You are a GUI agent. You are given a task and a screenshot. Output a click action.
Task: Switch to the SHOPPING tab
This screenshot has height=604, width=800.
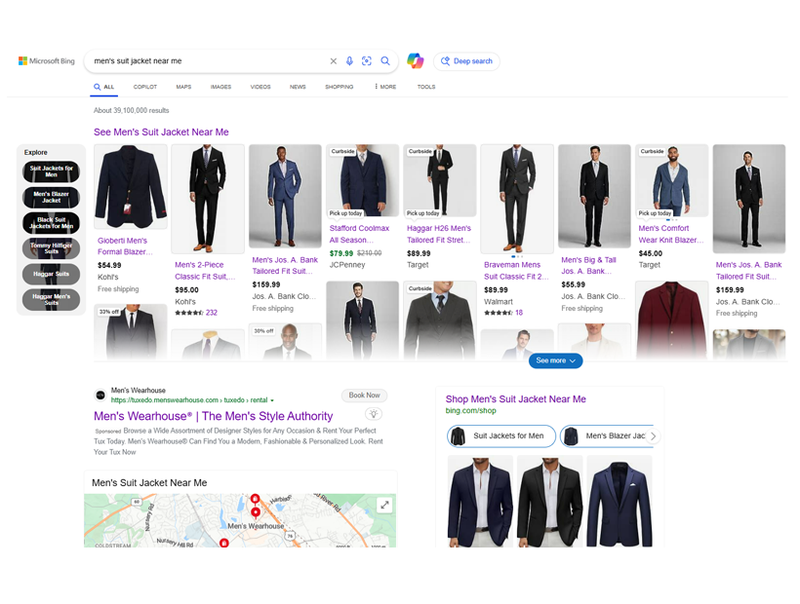click(339, 87)
